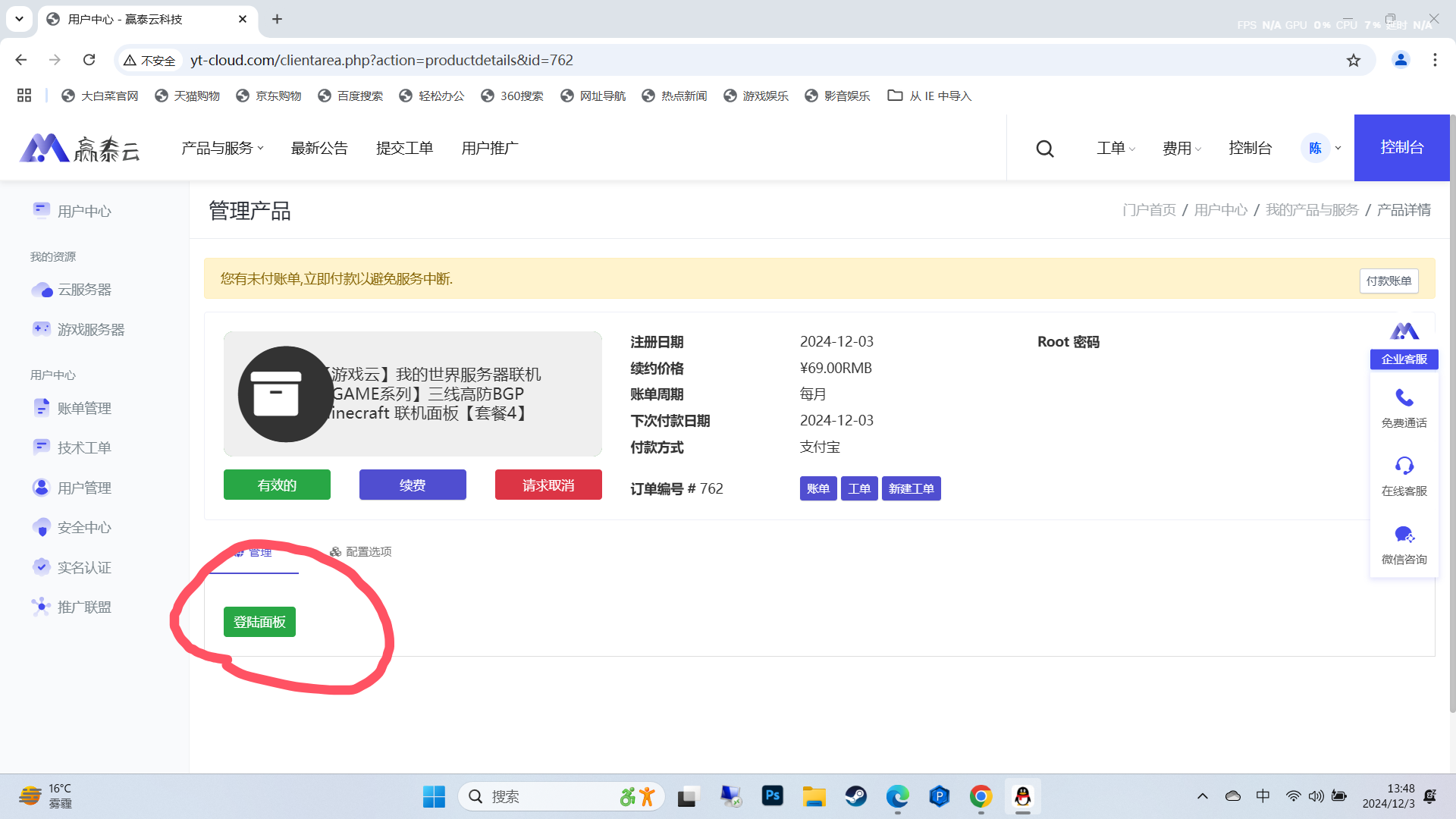
Task: Open 安全中心 in sidebar
Action: click(72, 527)
